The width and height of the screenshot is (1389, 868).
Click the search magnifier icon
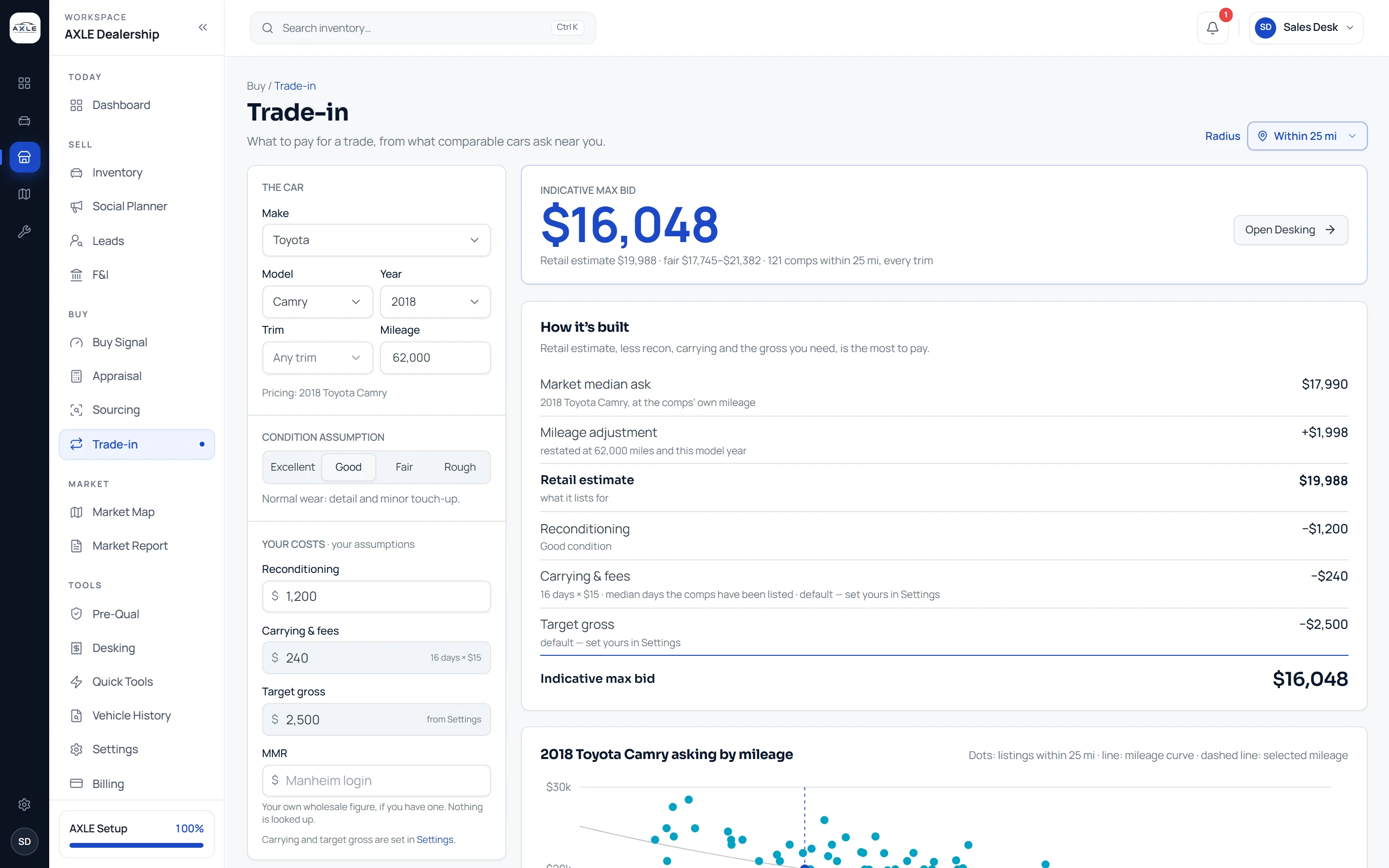pos(268,28)
